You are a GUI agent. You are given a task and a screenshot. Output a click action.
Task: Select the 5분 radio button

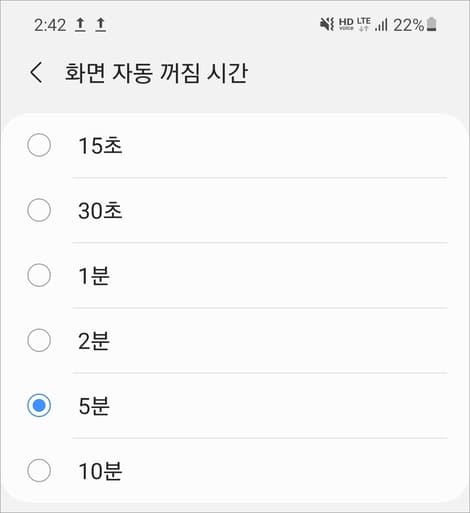[39, 405]
